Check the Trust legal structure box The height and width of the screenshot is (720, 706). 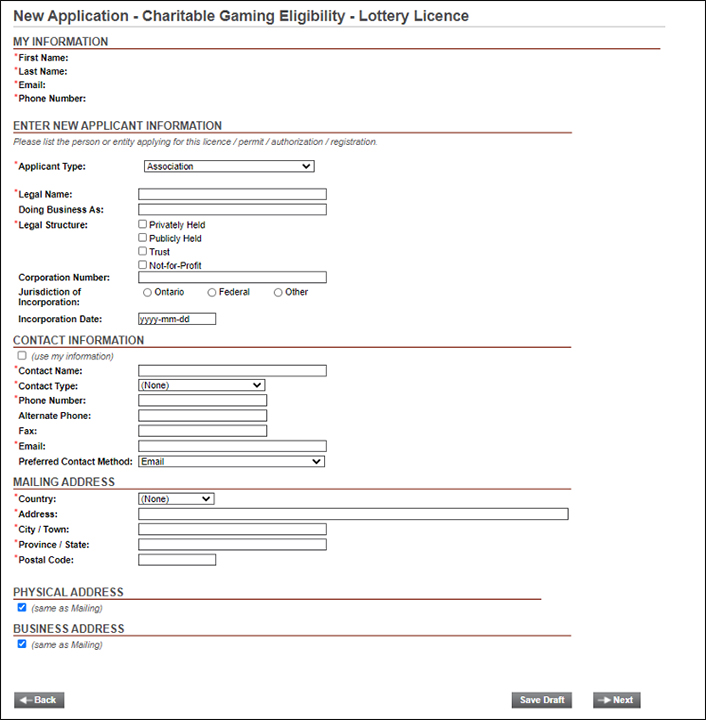click(x=143, y=251)
